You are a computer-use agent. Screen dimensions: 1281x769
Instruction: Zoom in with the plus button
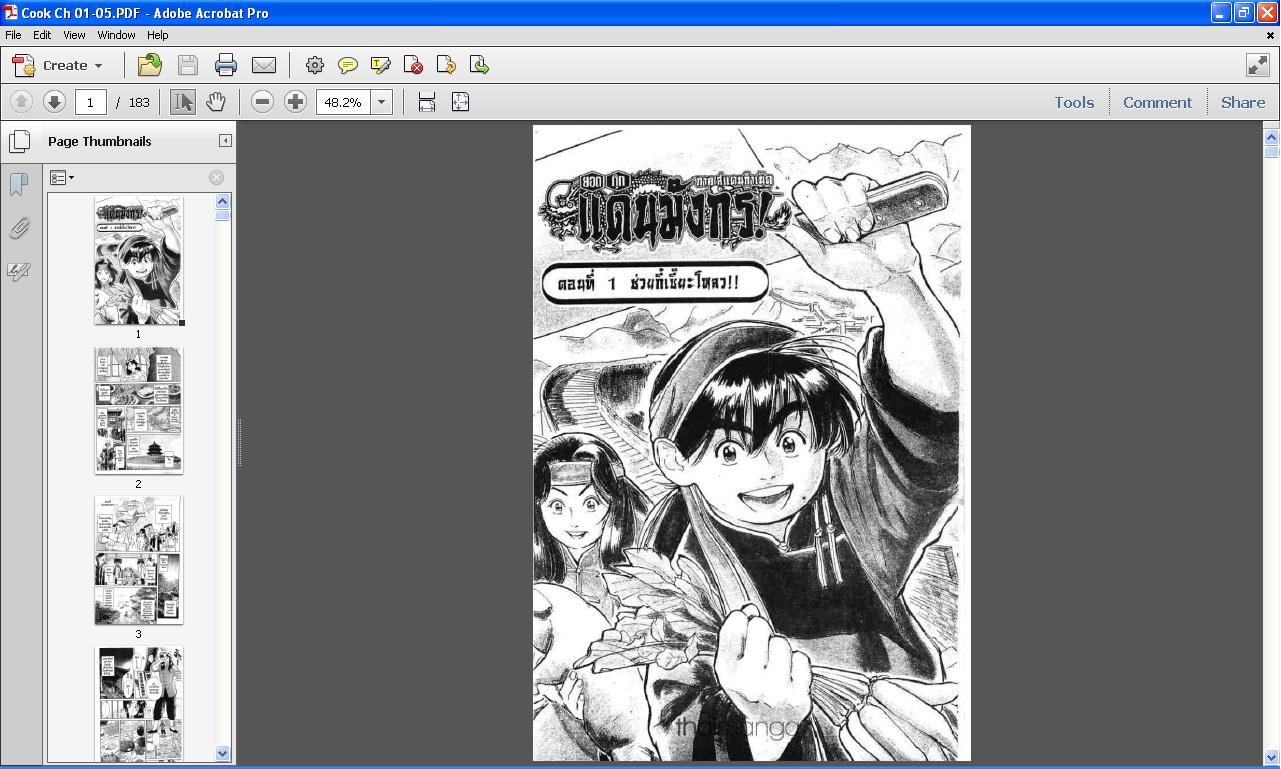pos(295,101)
